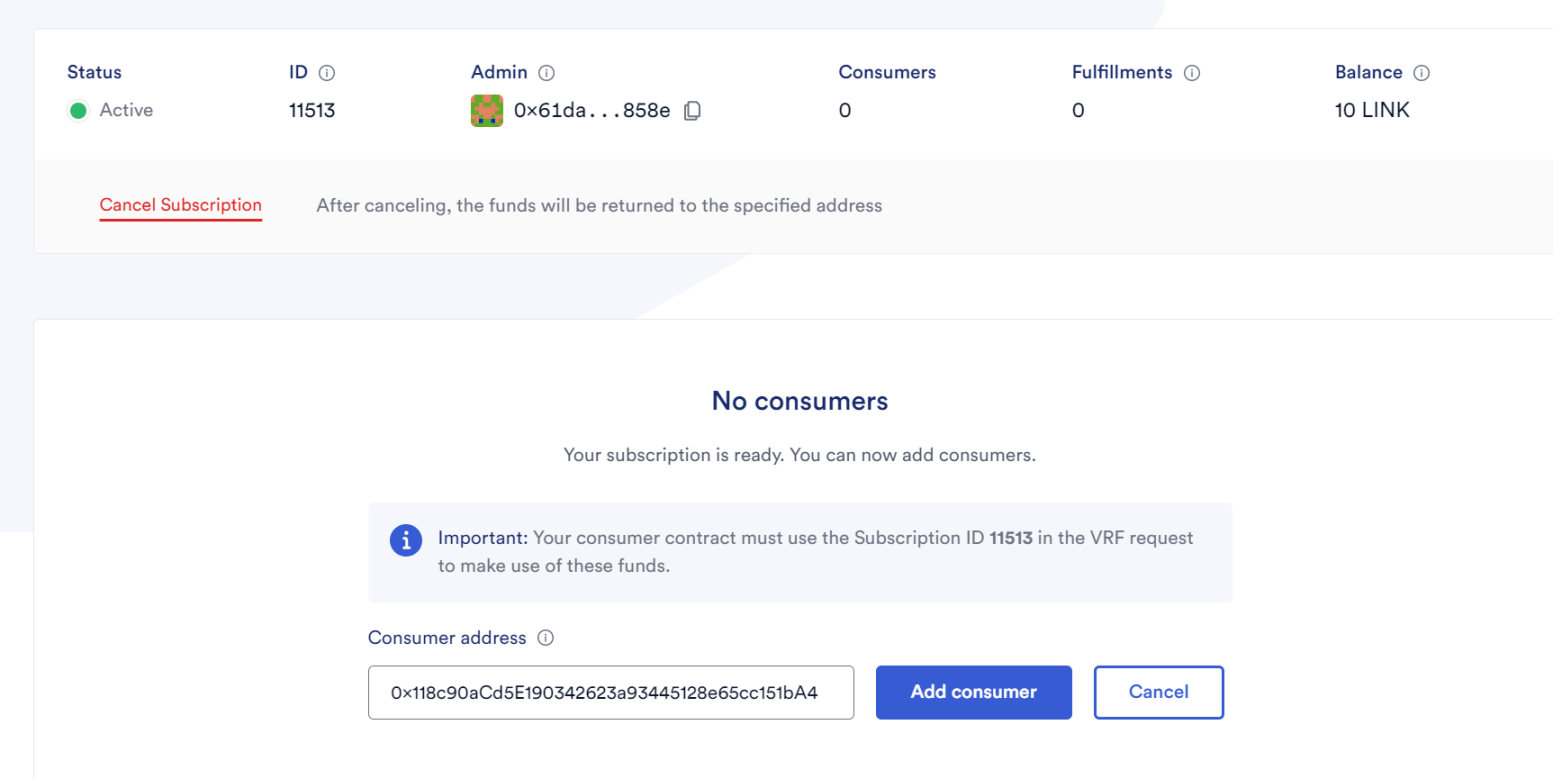
Task: Click the bold 11513 in Important notice
Action: point(1010,538)
